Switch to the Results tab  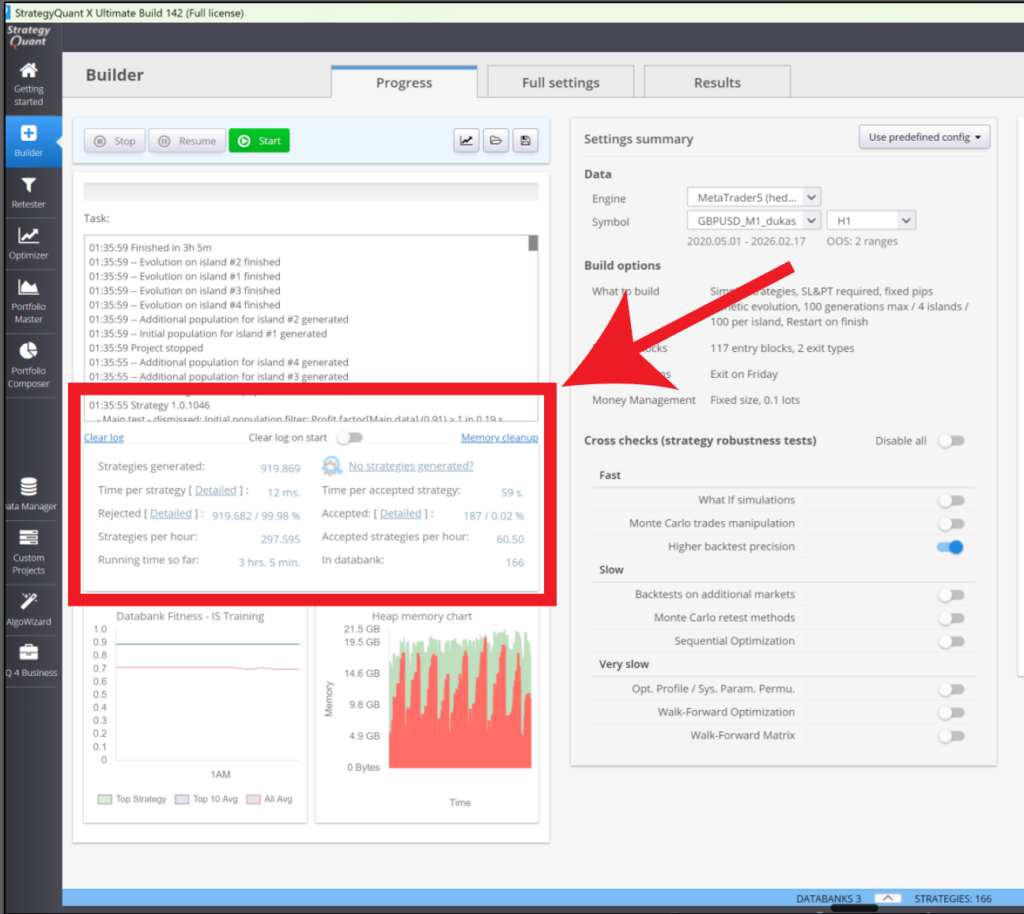click(x=717, y=83)
